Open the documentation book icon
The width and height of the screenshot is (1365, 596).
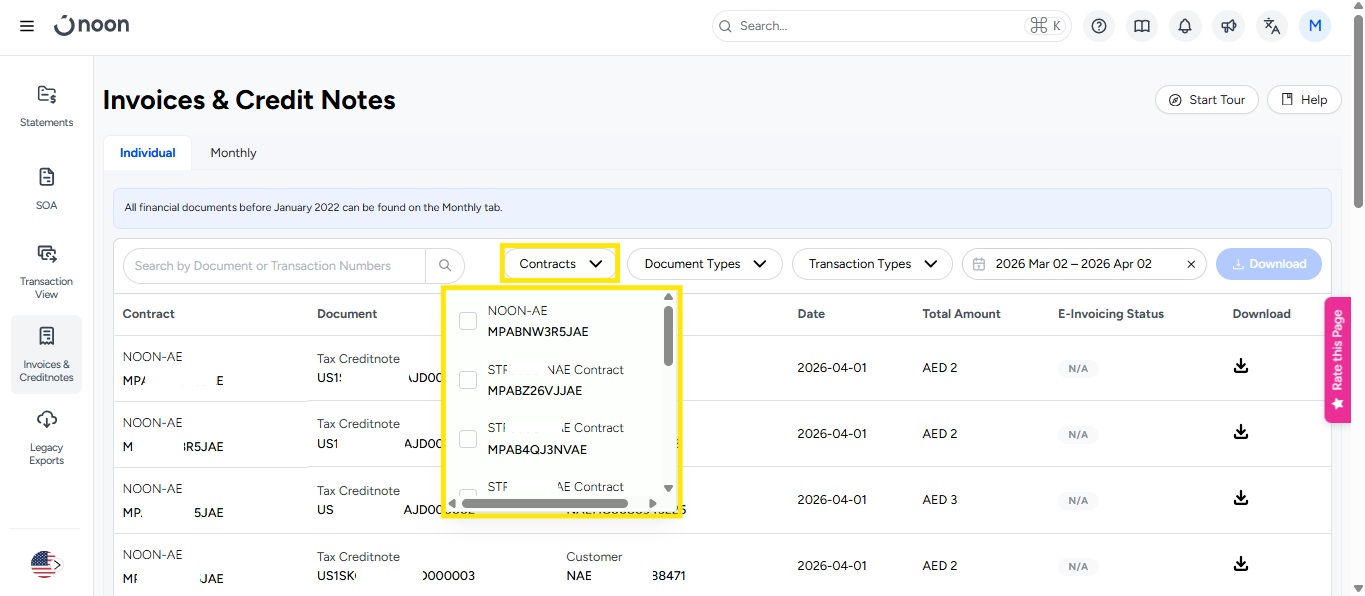point(1142,26)
